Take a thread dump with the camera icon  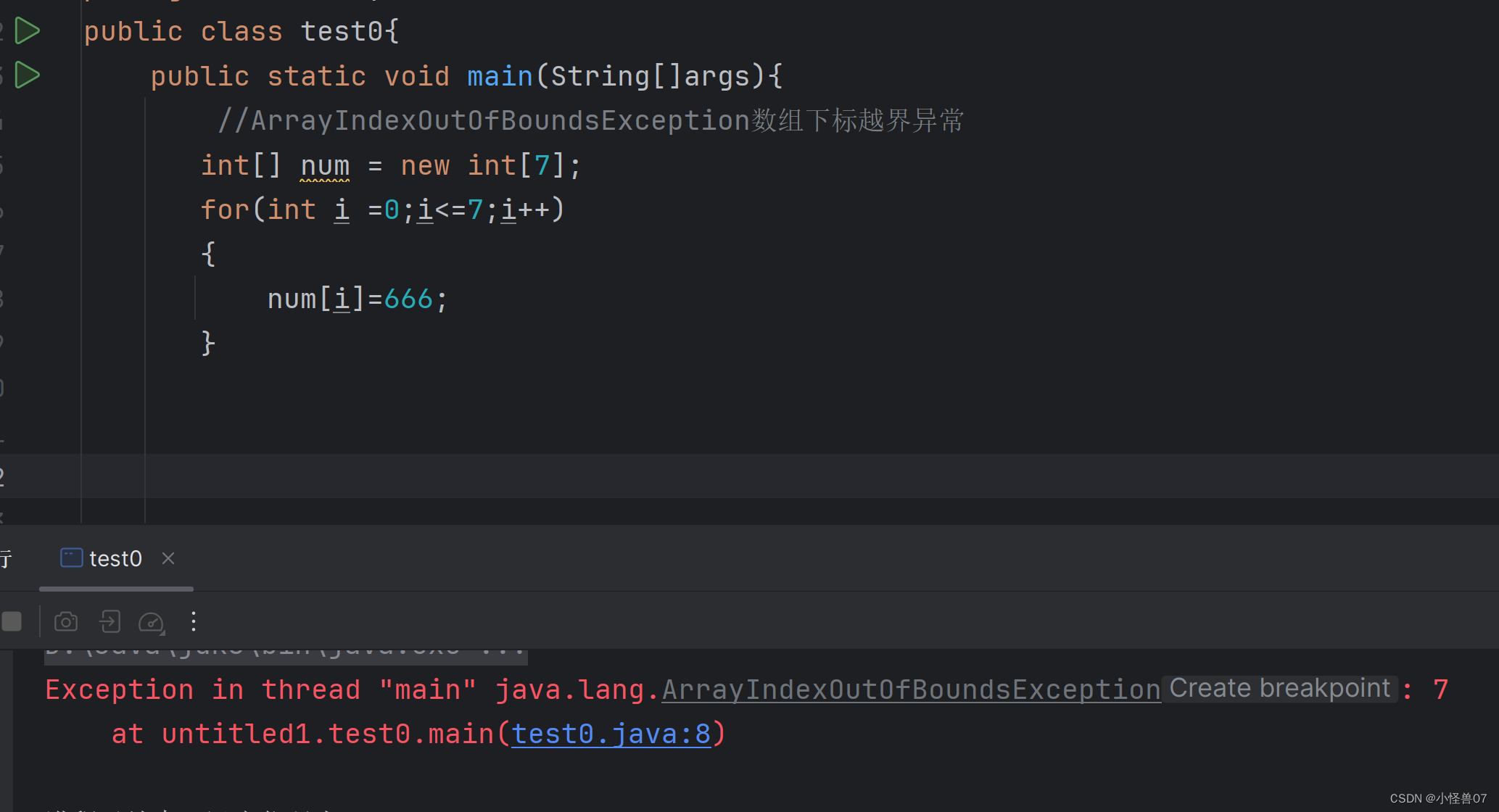pos(65,621)
